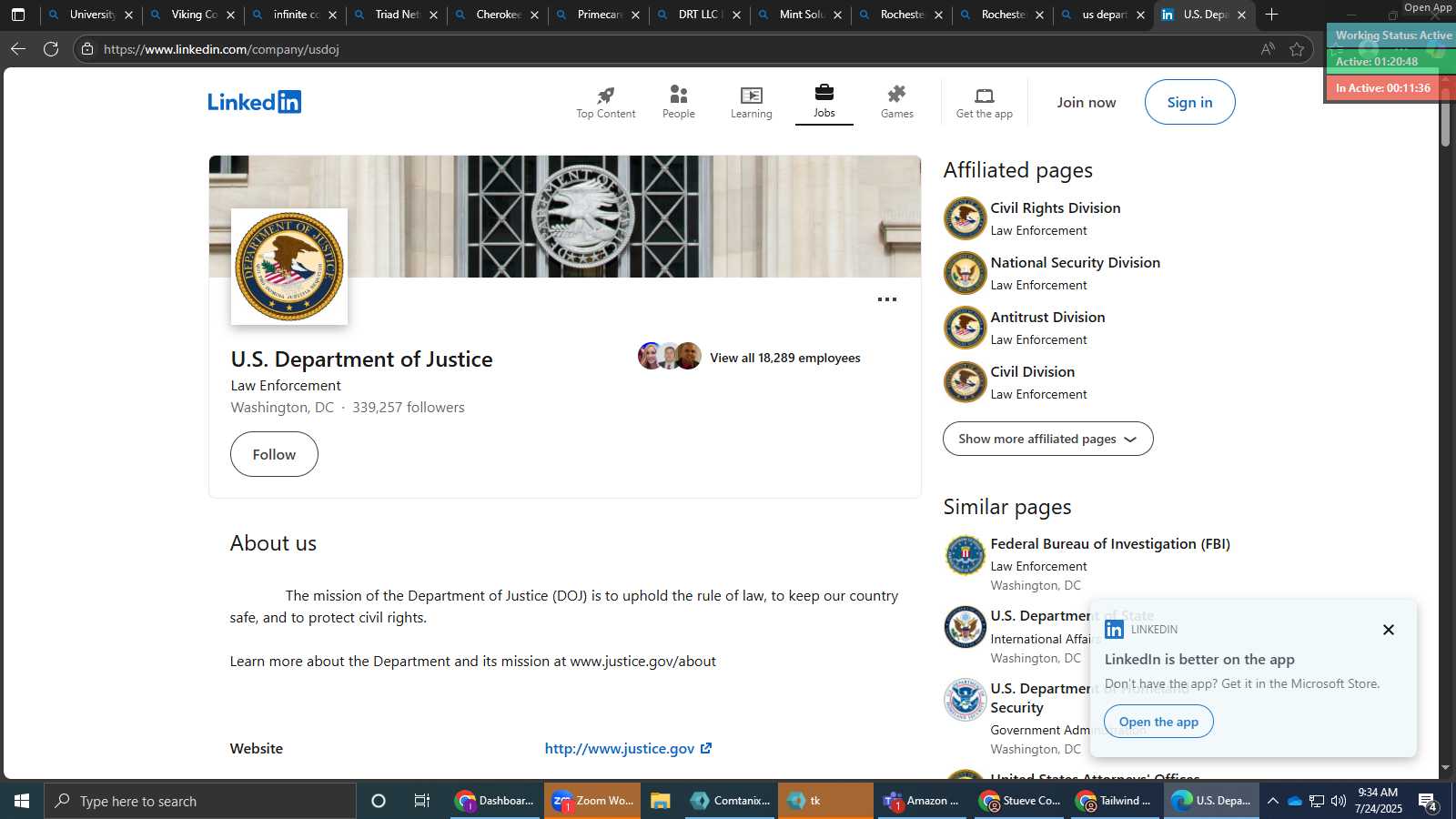Image resolution: width=1456 pixels, height=819 pixels.
Task: Open the Civil Rights Division page
Action: click(x=1055, y=208)
